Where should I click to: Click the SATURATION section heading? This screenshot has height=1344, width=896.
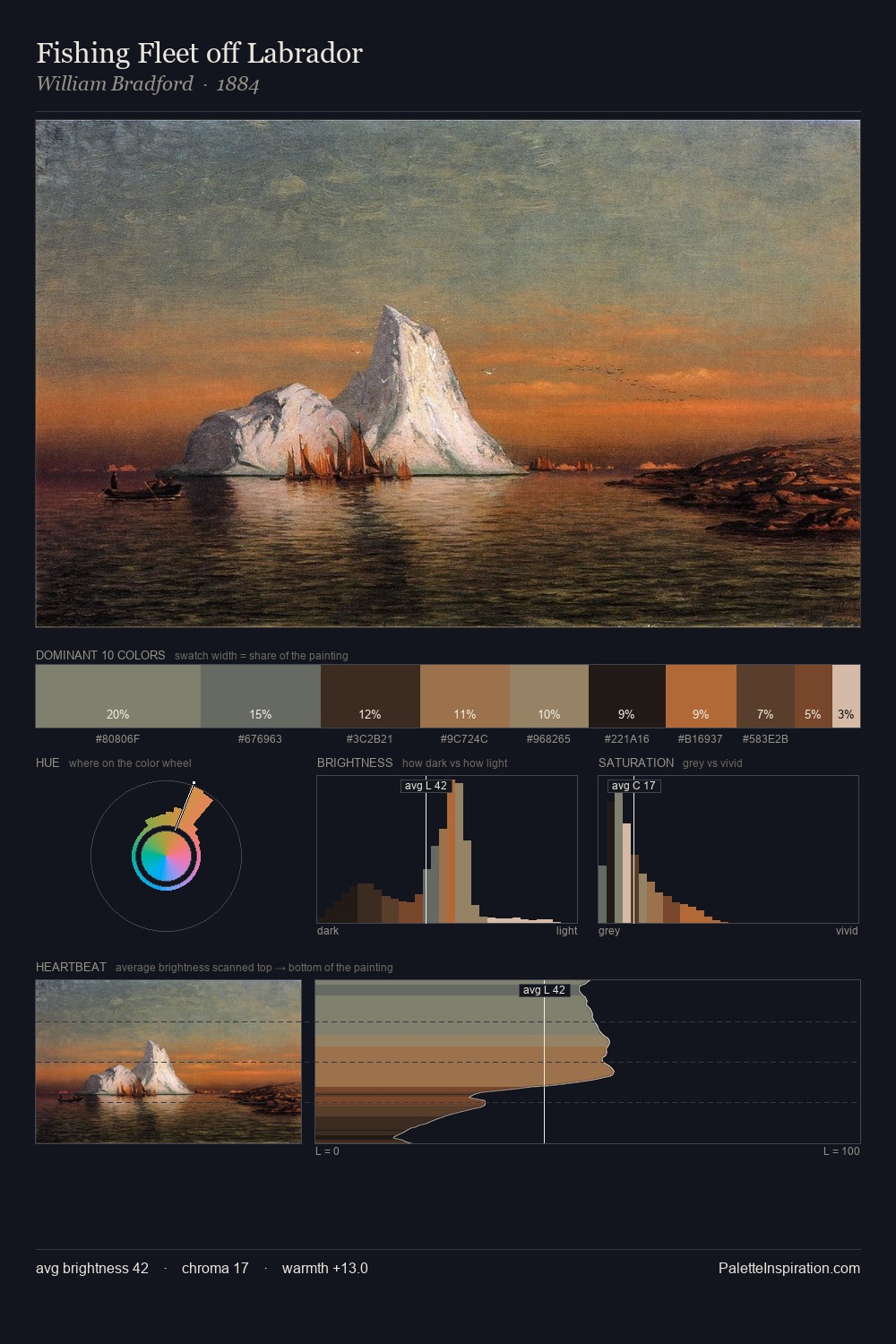pos(636,762)
